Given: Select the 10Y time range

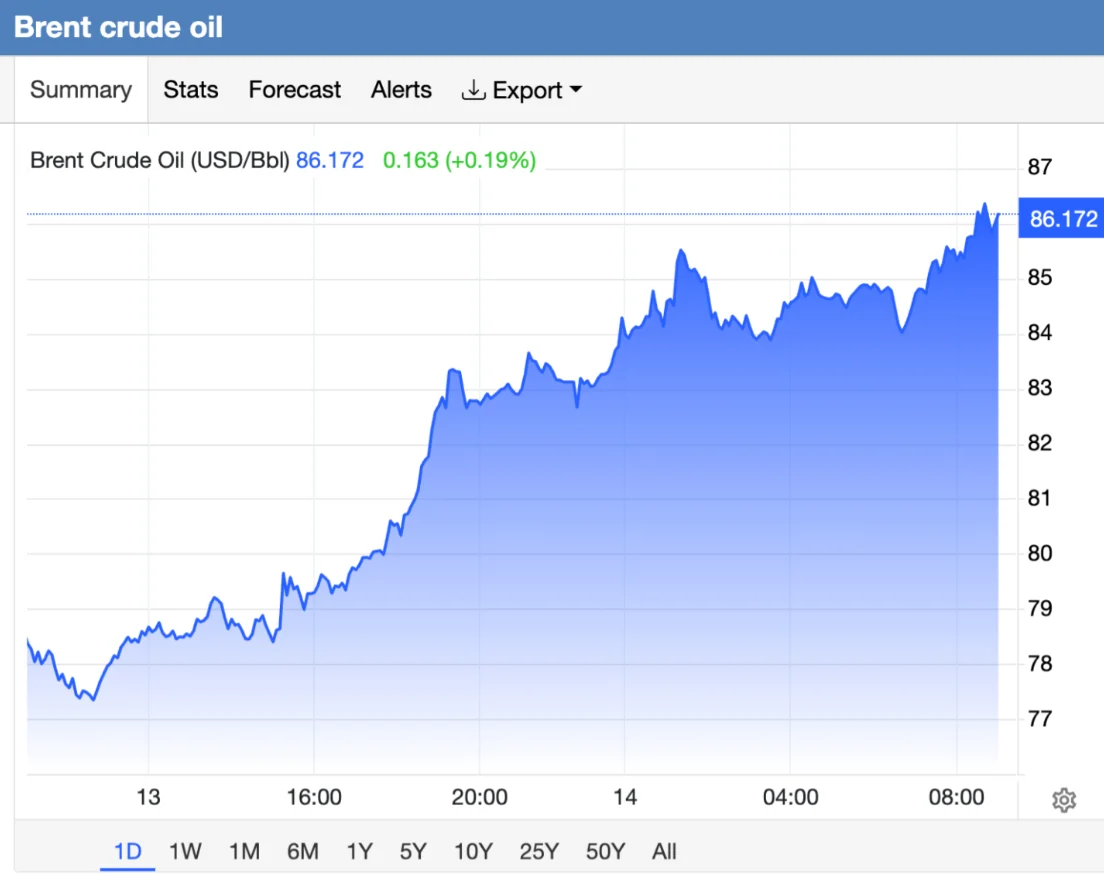Looking at the screenshot, I should coord(473,851).
